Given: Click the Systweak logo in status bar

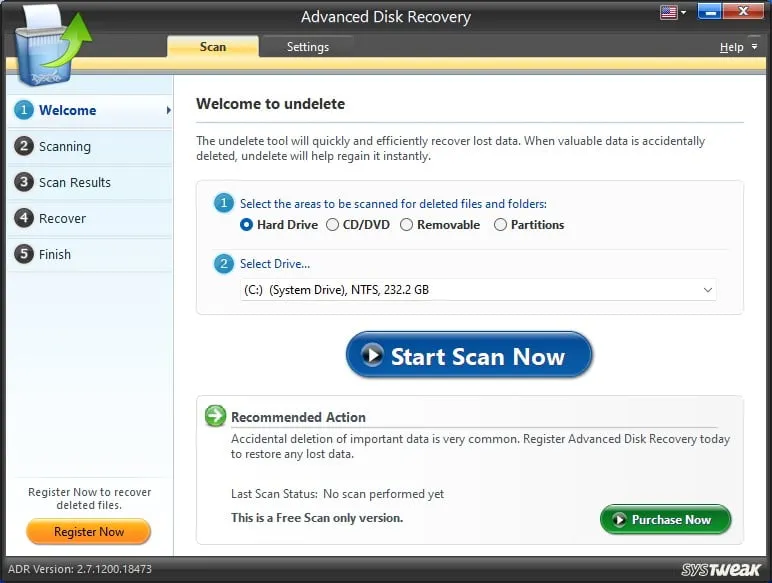Looking at the screenshot, I should point(721,570).
